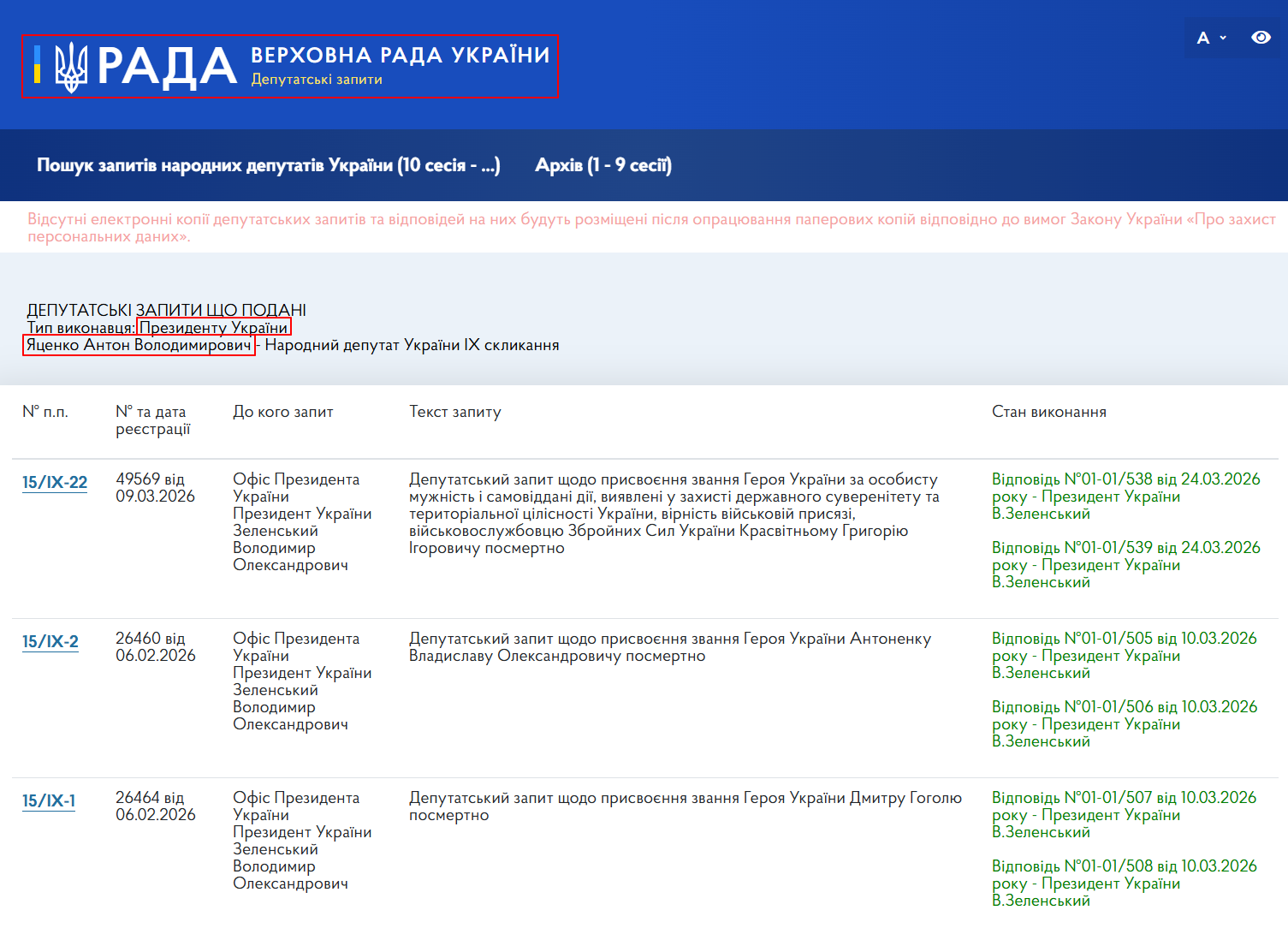
Task: Open request link 15/IX-22
Action: click(55, 482)
